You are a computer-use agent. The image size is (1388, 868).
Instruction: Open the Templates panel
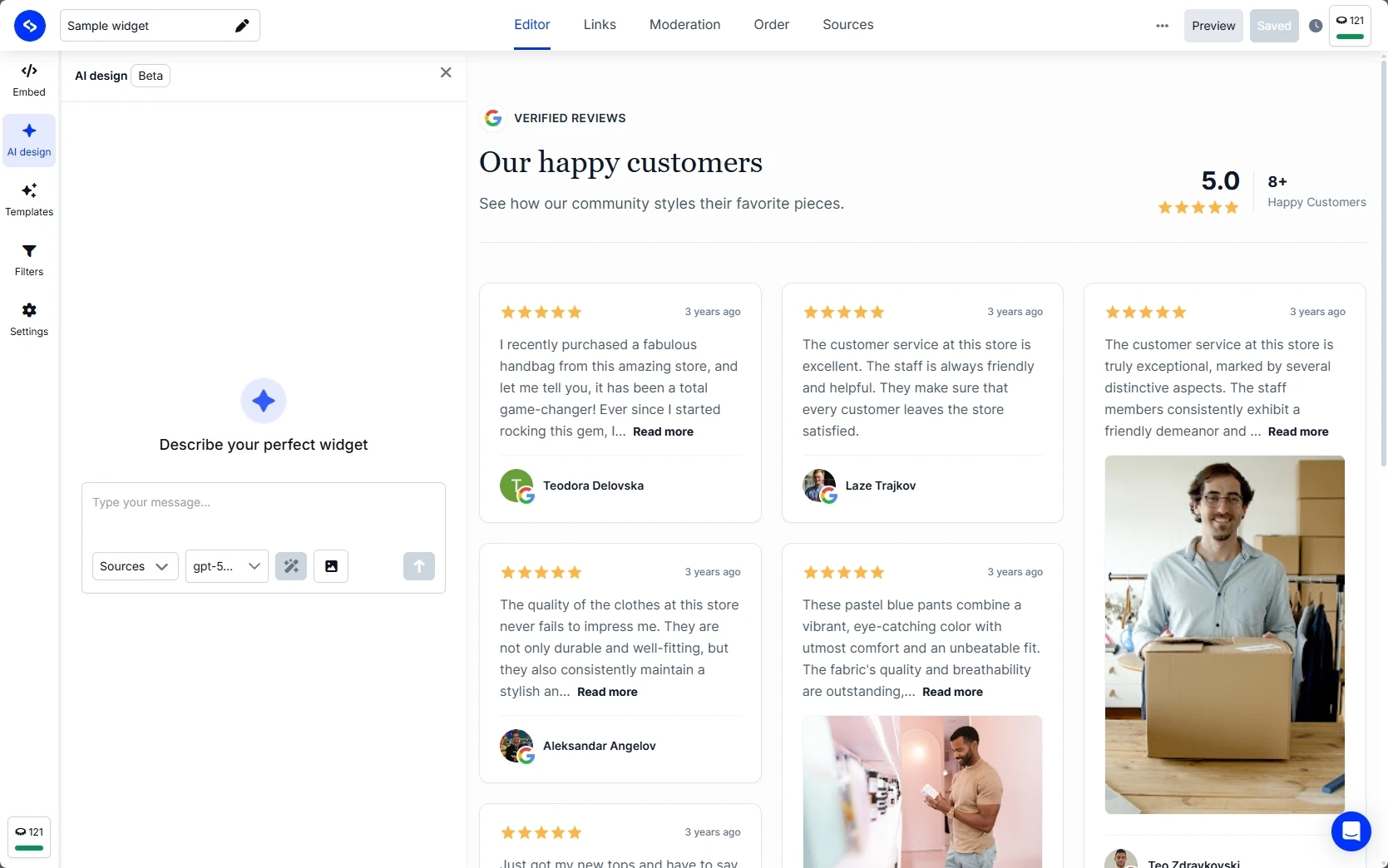coord(29,200)
